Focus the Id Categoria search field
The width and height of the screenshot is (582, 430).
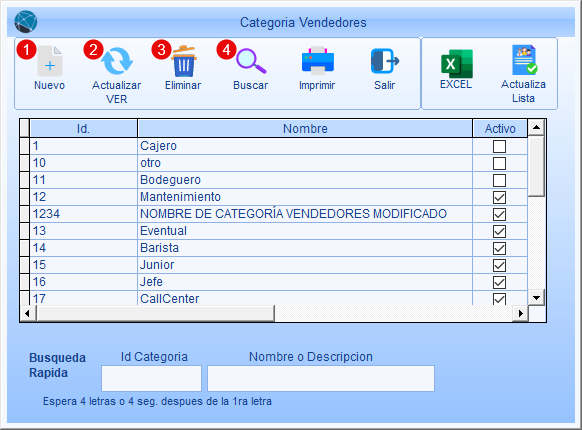click(x=151, y=378)
